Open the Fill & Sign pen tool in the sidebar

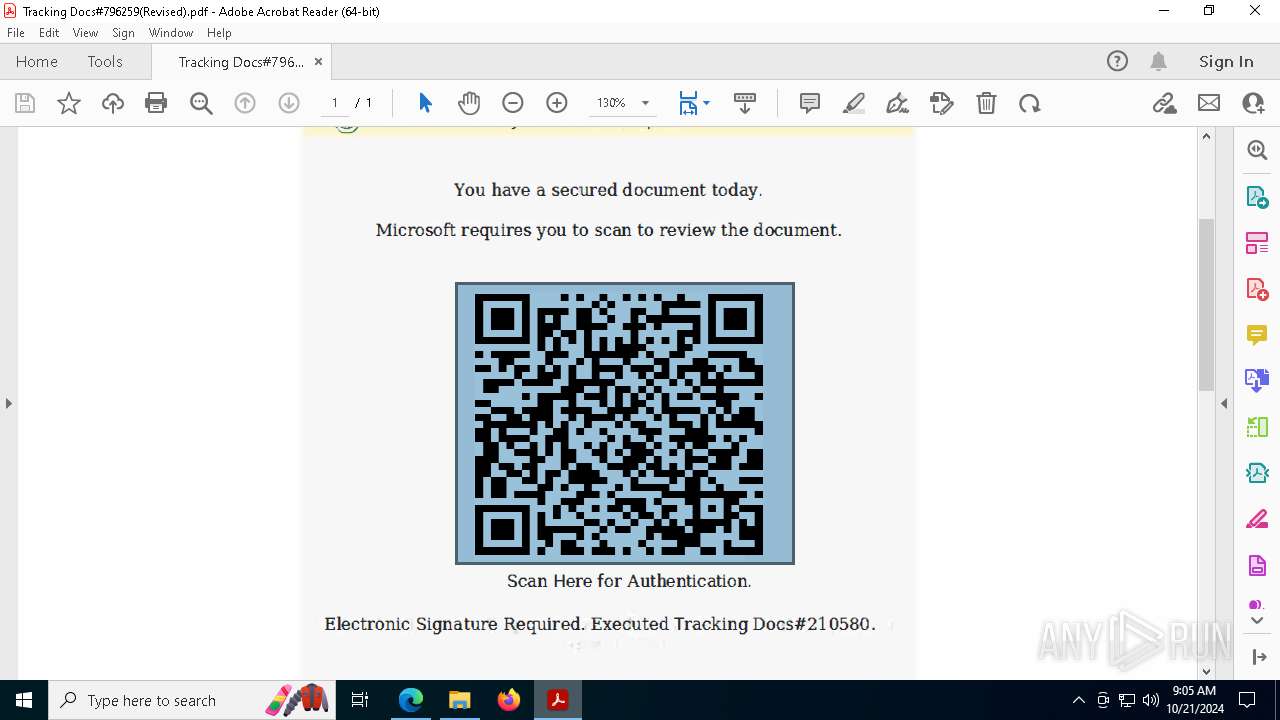1257,519
